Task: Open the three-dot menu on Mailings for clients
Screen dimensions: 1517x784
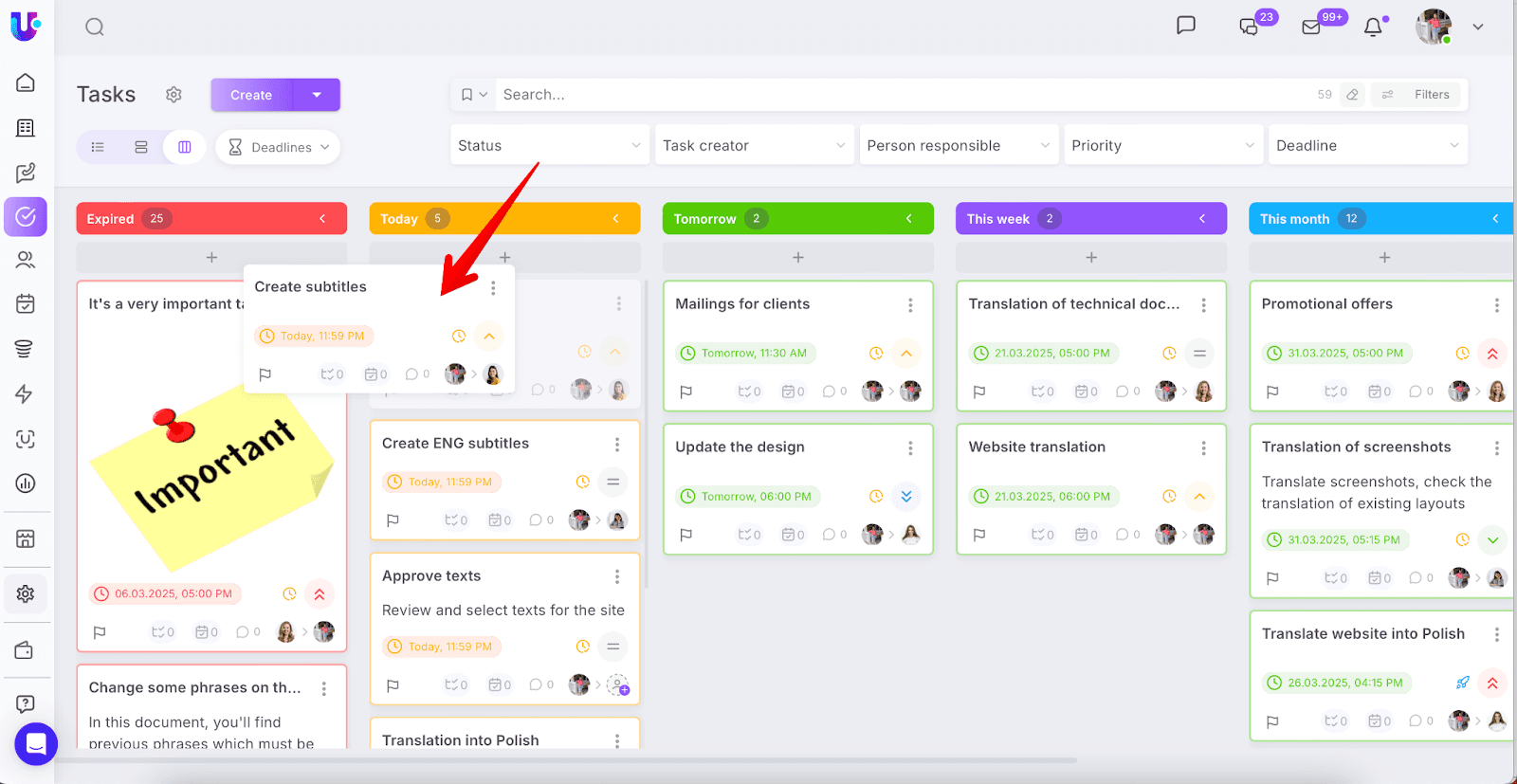Action: [910, 305]
